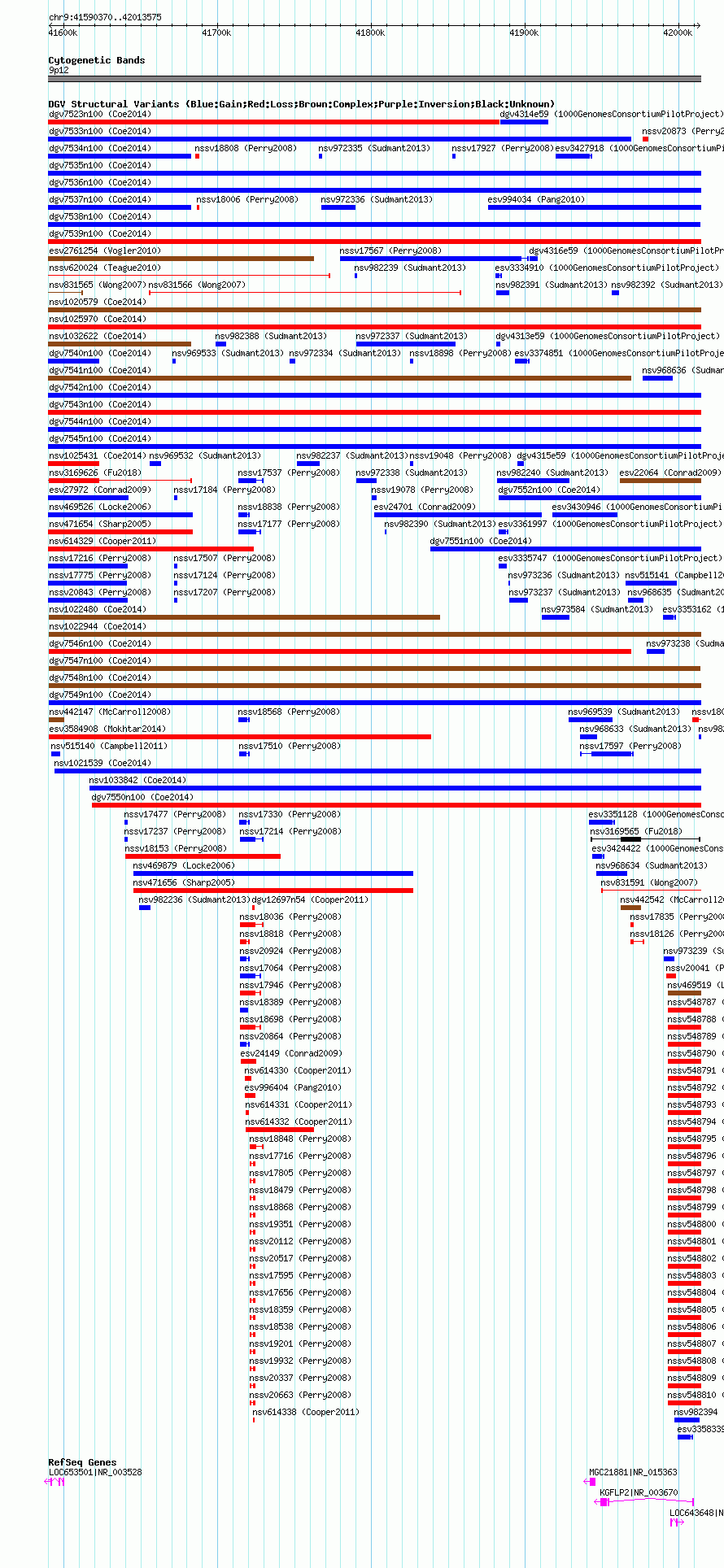The height and width of the screenshot is (1568, 724).
Task: Click variant nsv973584 (Sudmant2013)
Action: (597, 609)
